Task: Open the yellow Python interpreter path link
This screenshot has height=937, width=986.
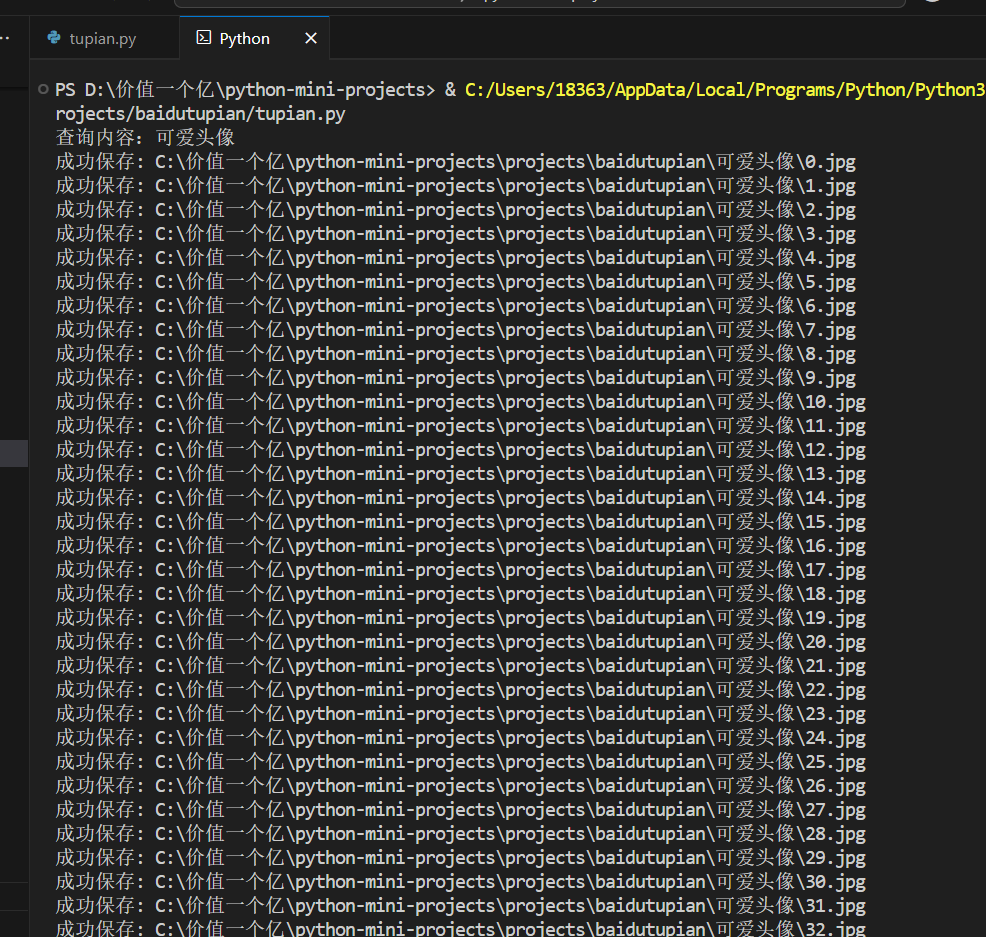Action: click(x=722, y=89)
